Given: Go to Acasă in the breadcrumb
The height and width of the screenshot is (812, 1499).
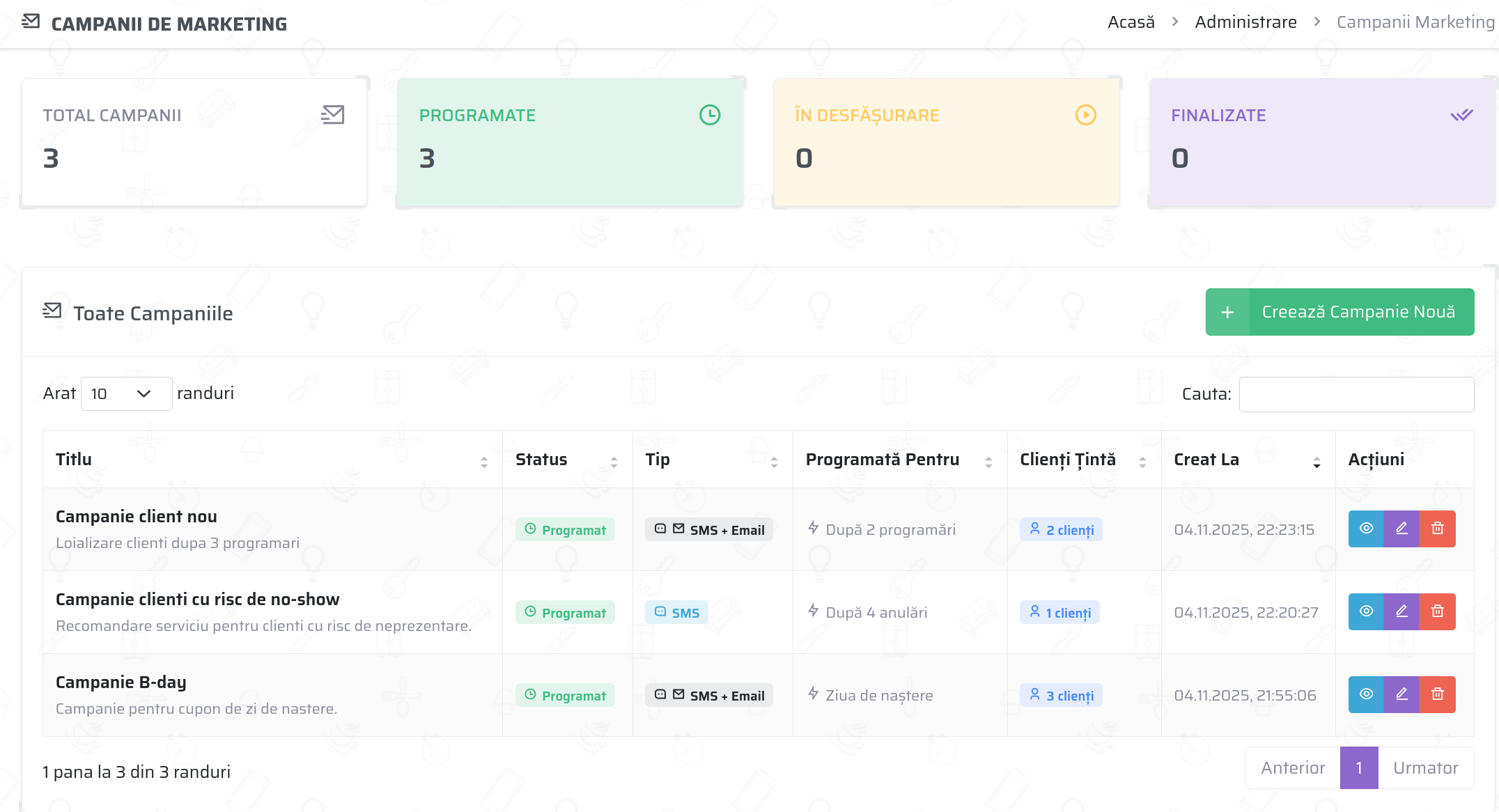Looking at the screenshot, I should coord(1131,22).
